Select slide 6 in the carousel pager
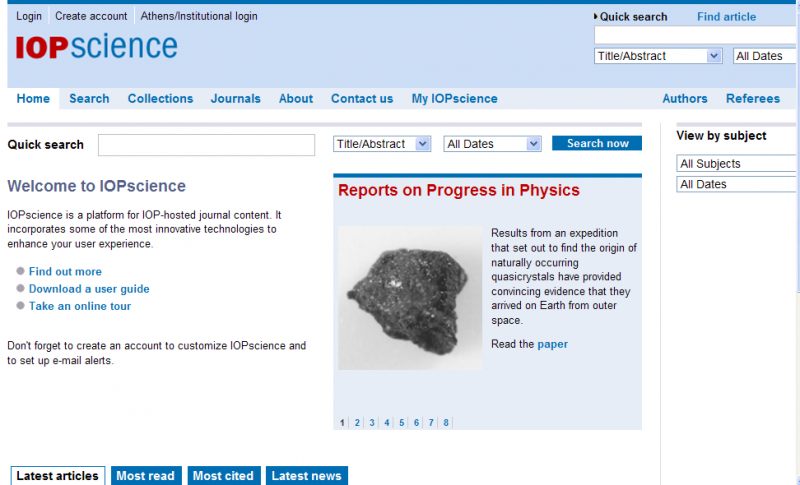The height and width of the screenshot is (485, 800). [x=416, y=423]
